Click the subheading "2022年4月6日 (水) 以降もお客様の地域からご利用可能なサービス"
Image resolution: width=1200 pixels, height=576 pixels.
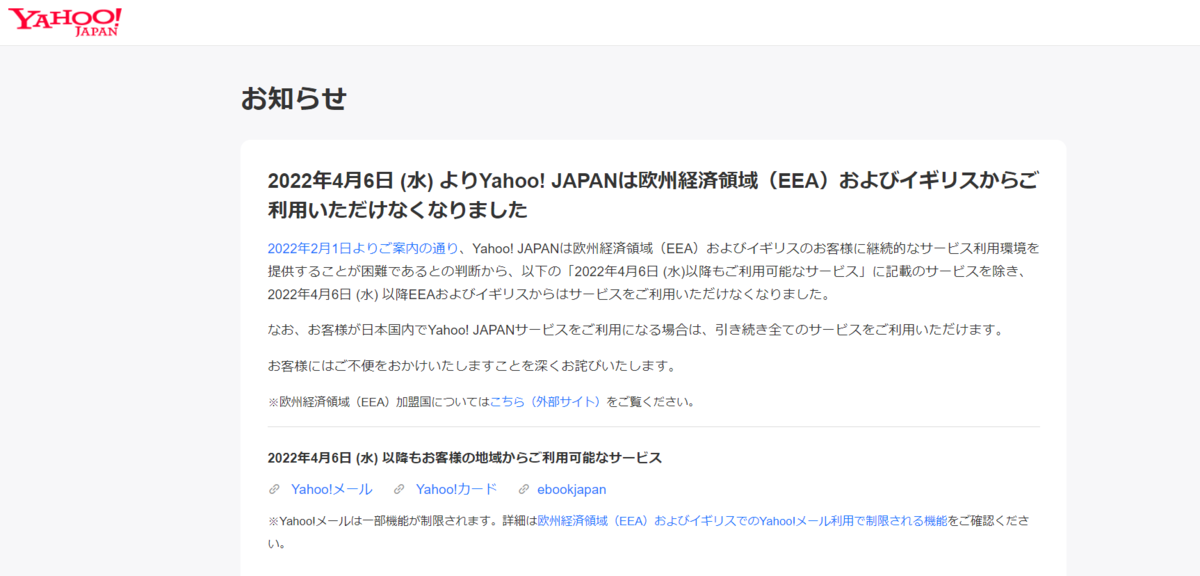(x=465, y=457)
